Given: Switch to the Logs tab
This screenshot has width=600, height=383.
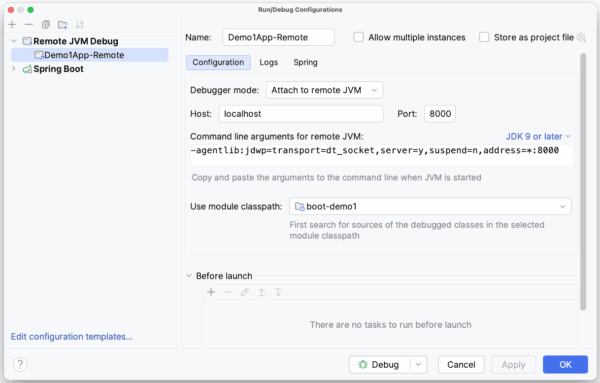Looking at the screenshot, I should [x=269, y=62].
